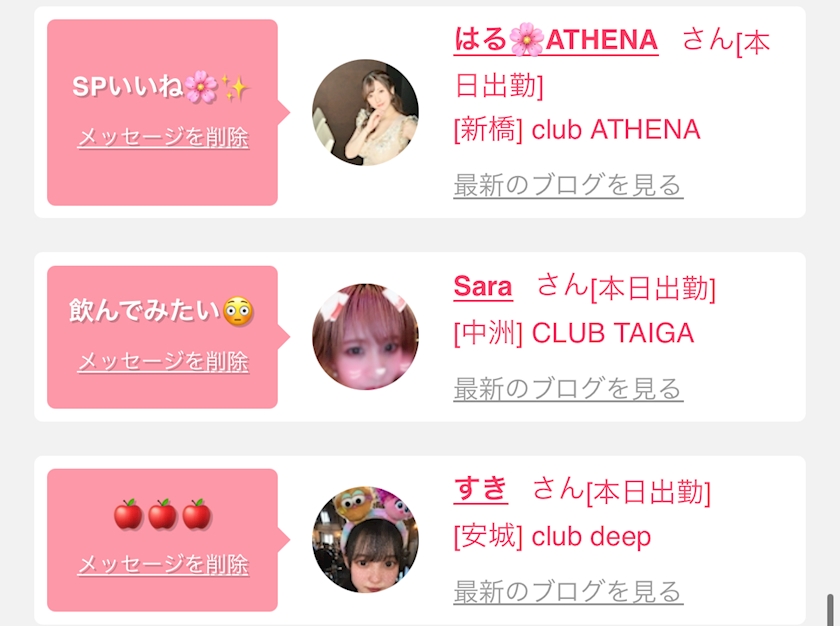
Task: View latest blog of すき
Action: (x=568, y=592)
